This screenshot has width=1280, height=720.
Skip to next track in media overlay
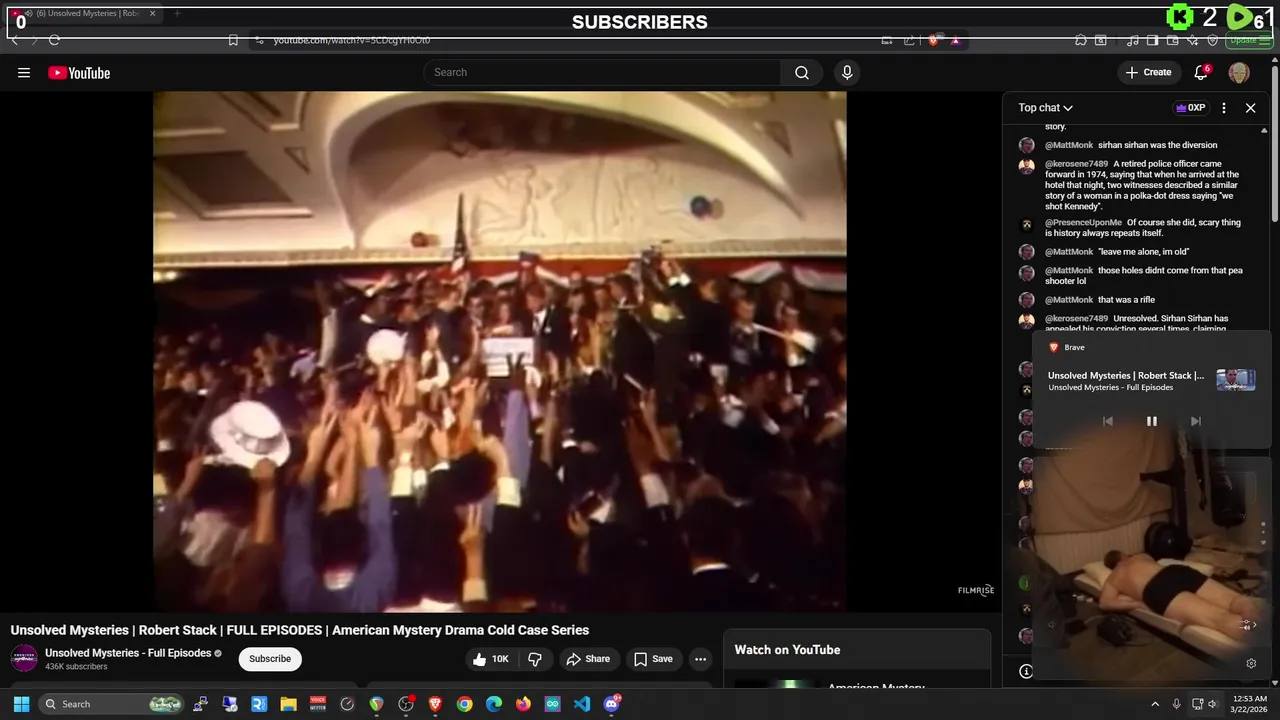point(1195,421)
